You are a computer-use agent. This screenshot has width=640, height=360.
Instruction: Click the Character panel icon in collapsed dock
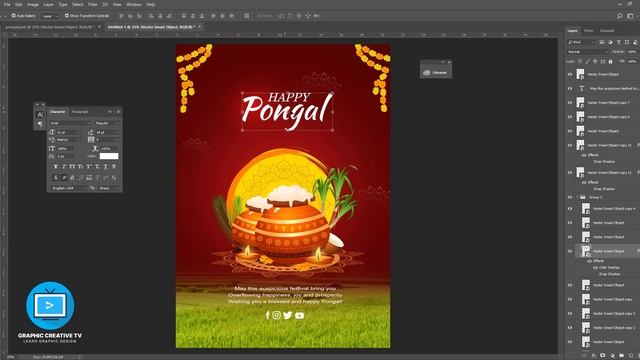tap(40, 115)
